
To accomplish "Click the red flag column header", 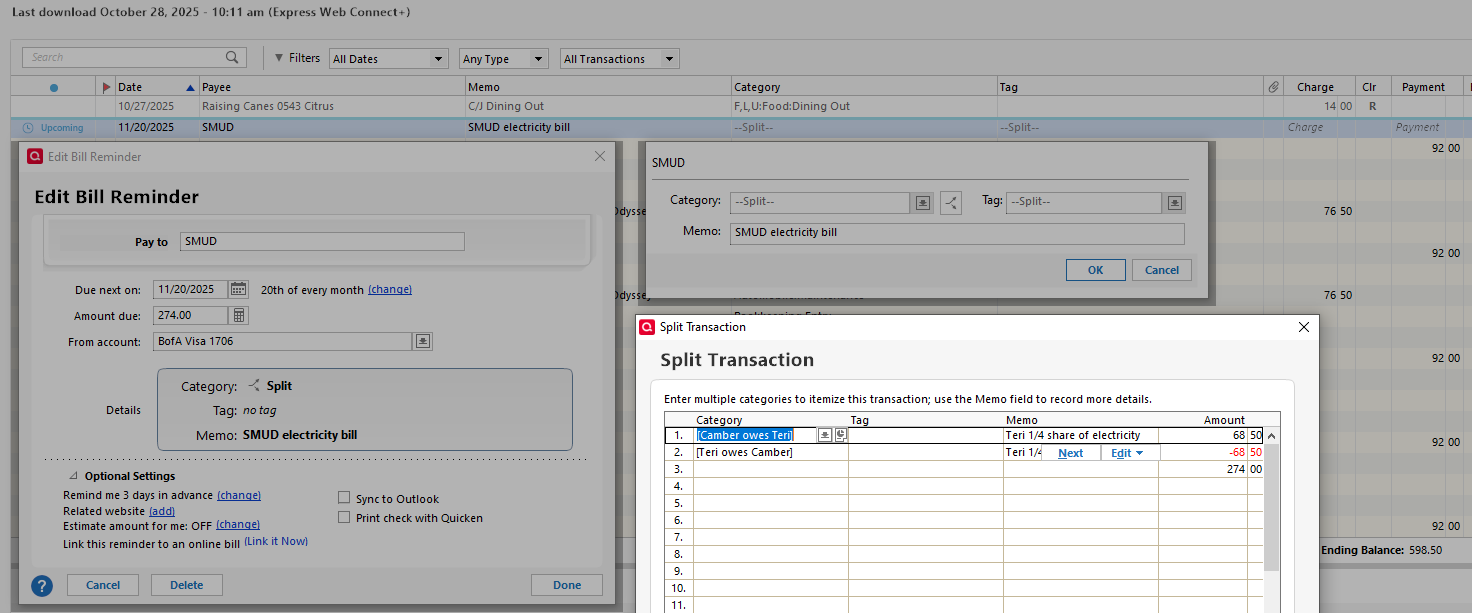I will 107,87.
